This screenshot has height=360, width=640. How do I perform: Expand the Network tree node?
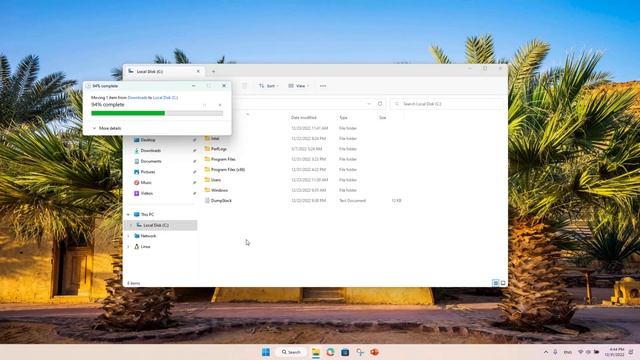point(128,236)
